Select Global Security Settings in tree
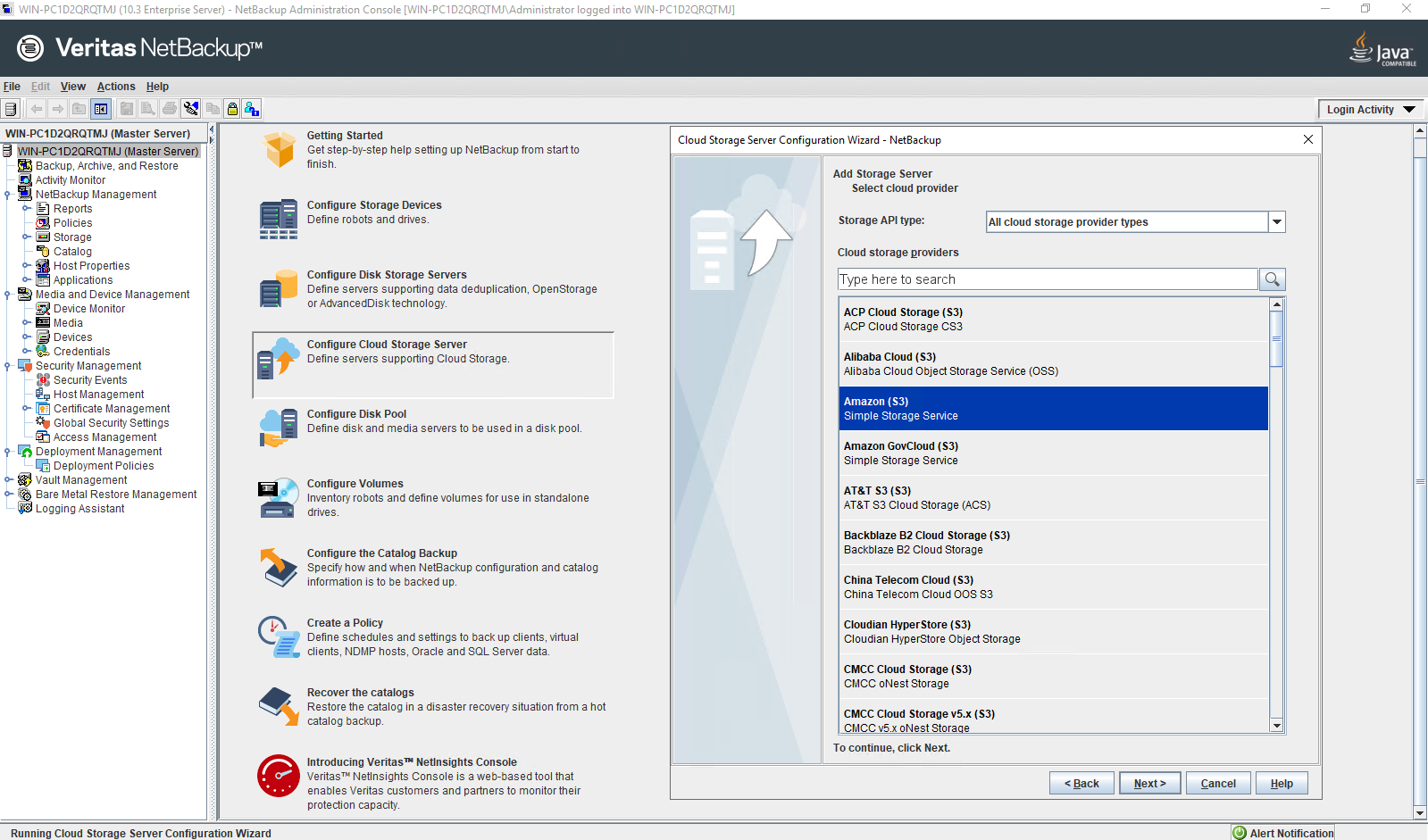This screenshot has width=1428, height=840. click(x=111, y=423)
